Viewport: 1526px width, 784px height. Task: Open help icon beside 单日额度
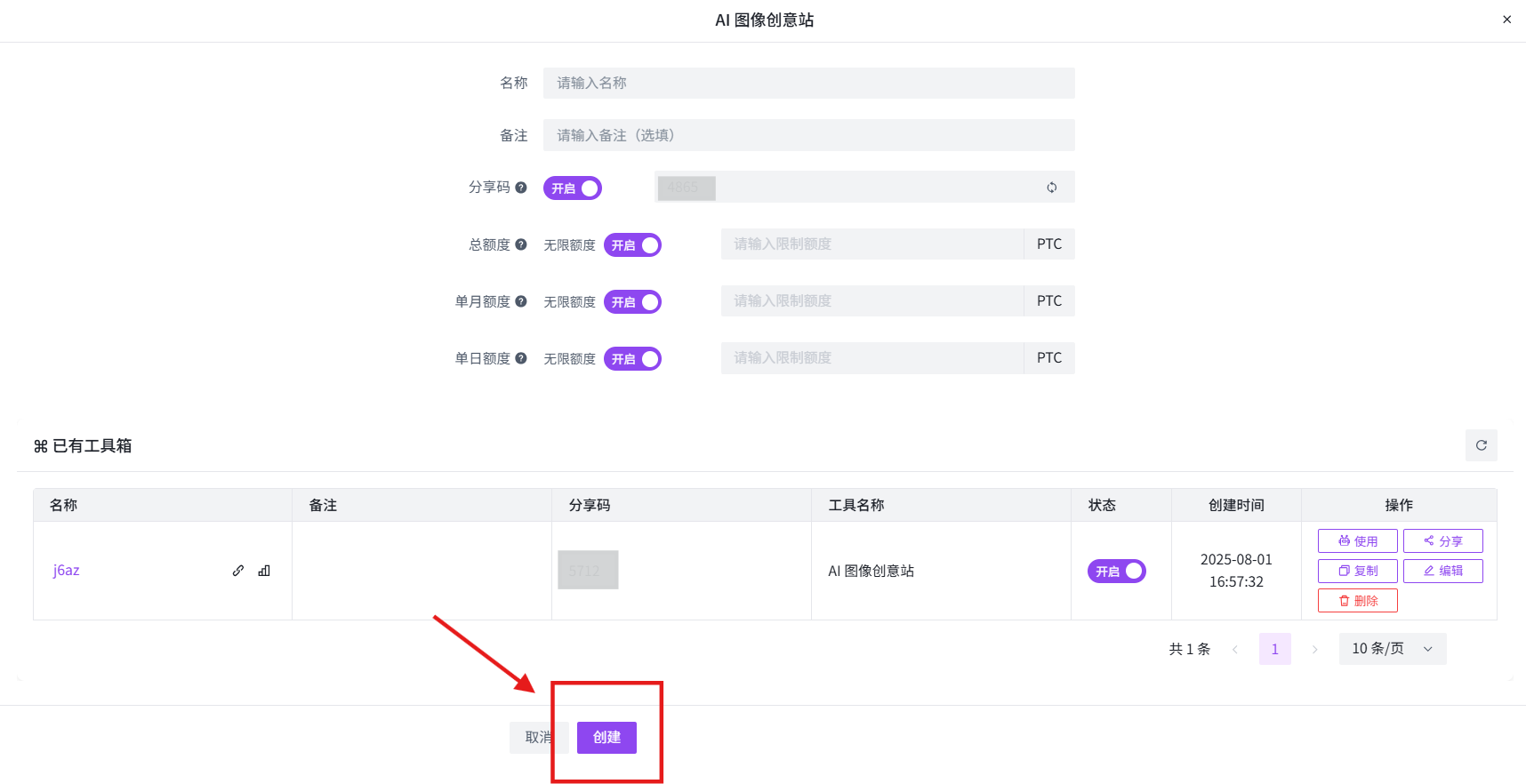coord(521,358)
